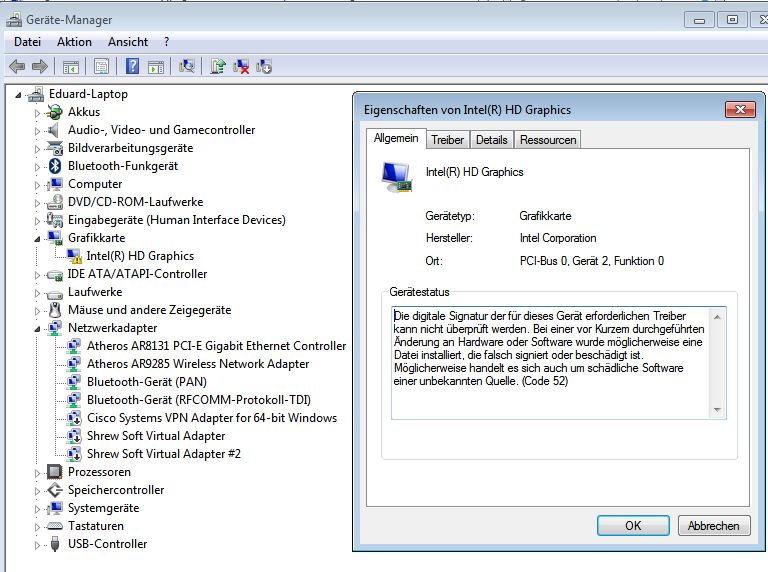Collapse the Netzwerkadapter node
This screenshot has height=572, width=768.
click(x=37, y=329)
